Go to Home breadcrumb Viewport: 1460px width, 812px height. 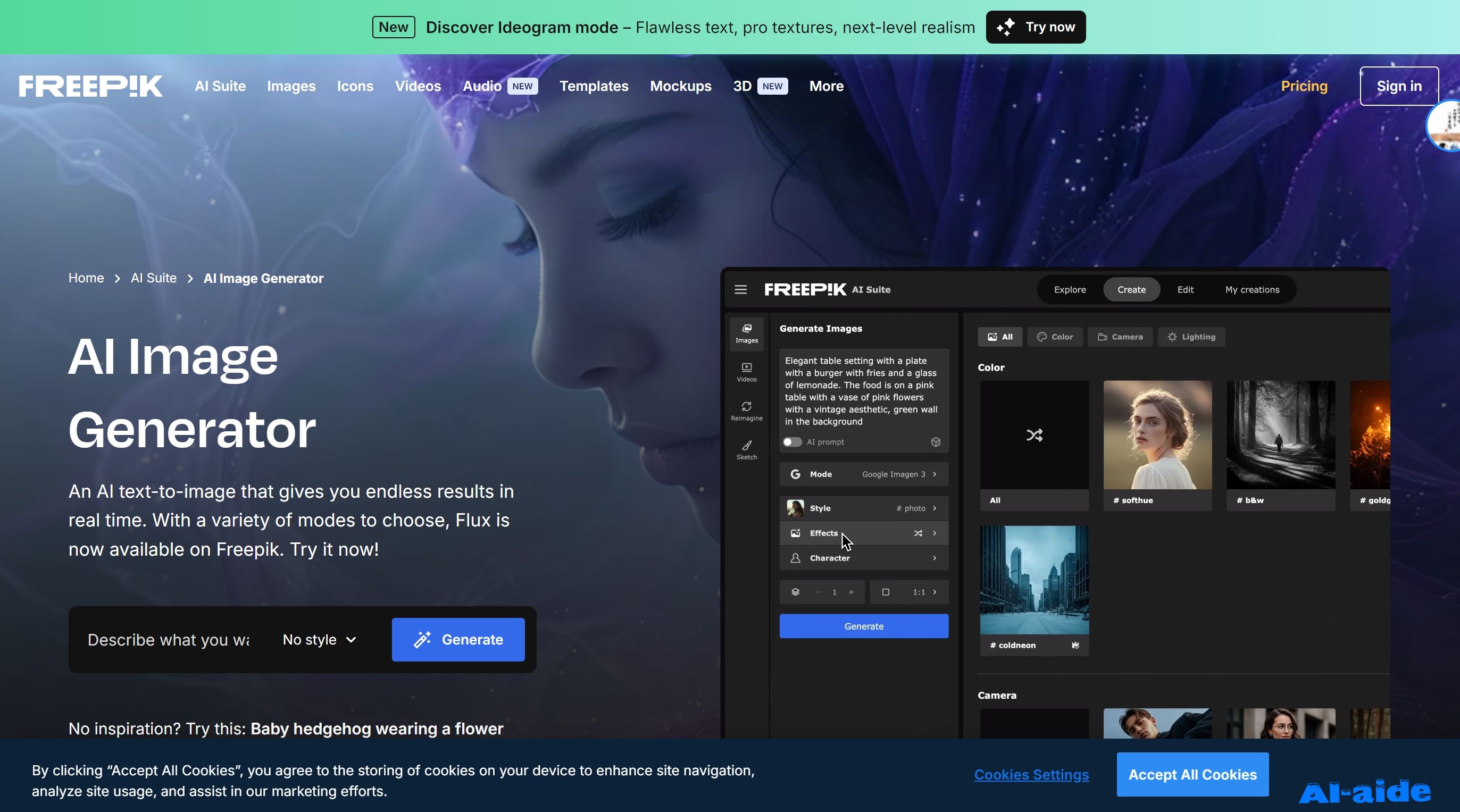86,278
